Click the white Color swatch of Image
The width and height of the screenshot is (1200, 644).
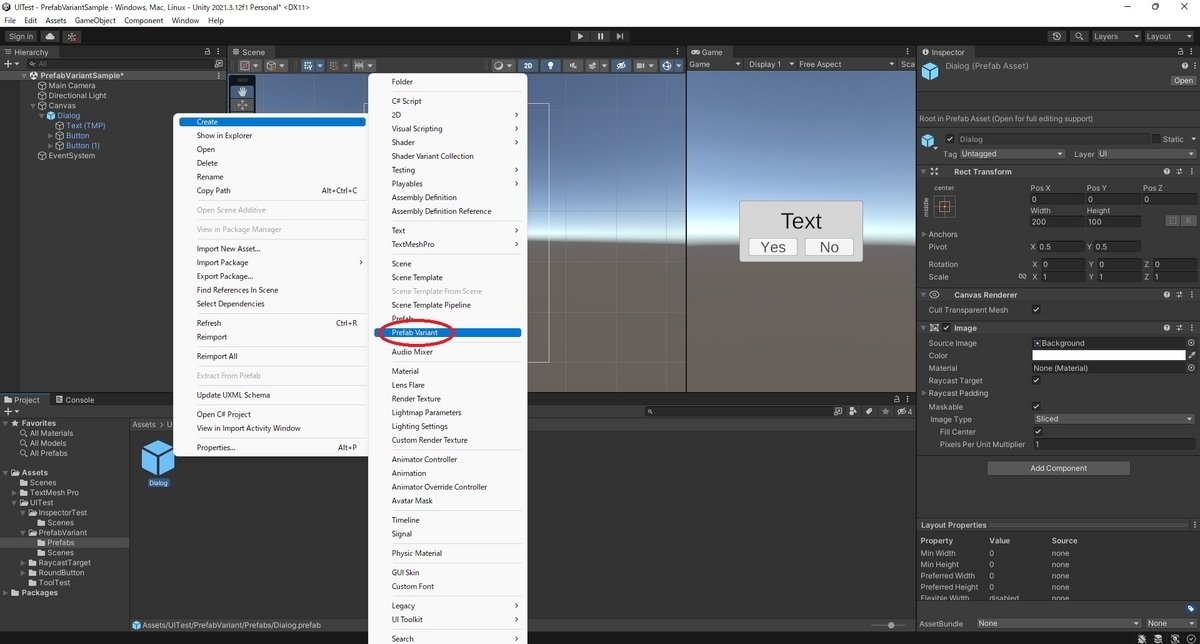(1108, 356)
